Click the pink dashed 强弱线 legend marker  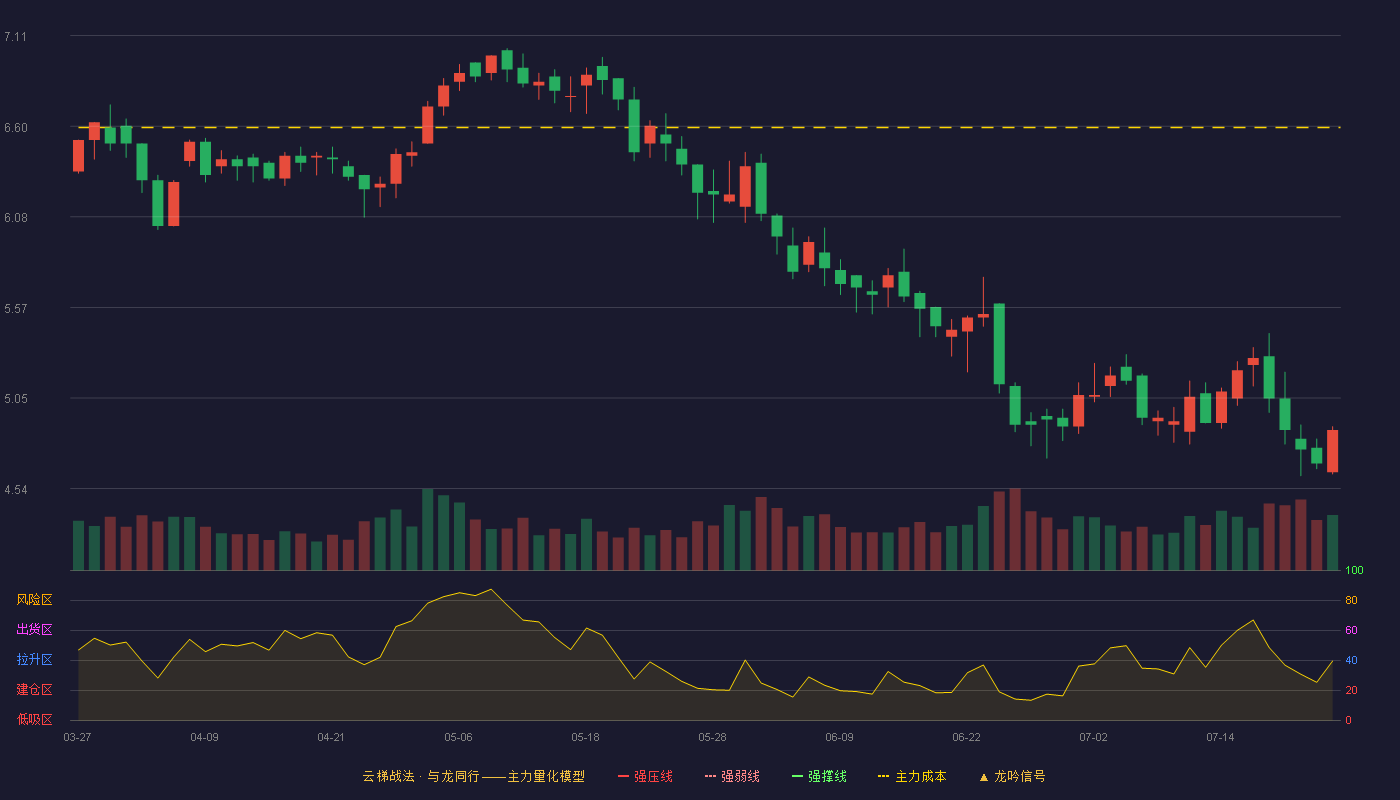click(x=710, y=776)
